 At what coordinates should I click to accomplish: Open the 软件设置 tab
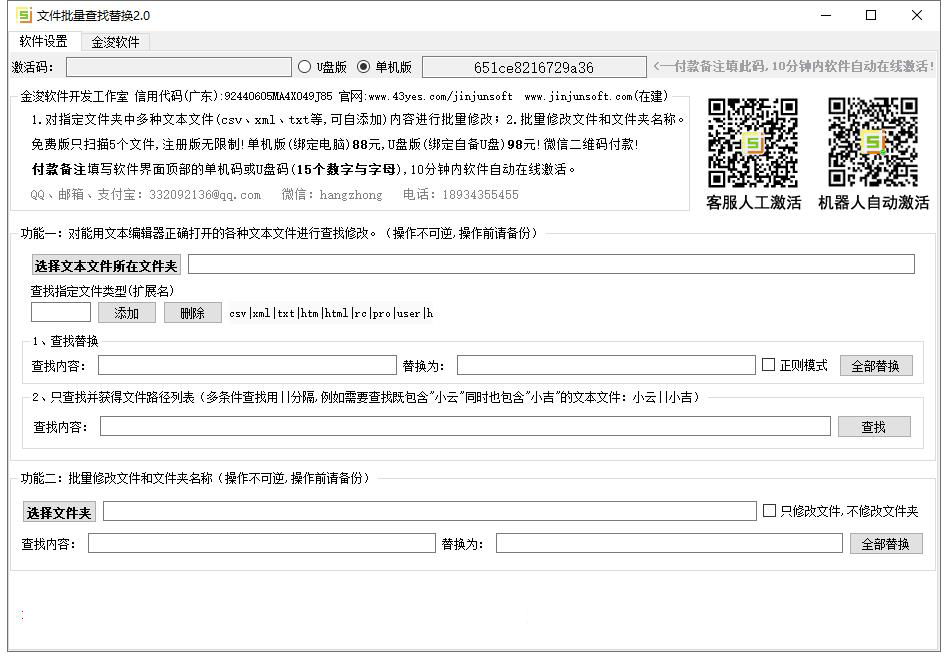[44, 42]
